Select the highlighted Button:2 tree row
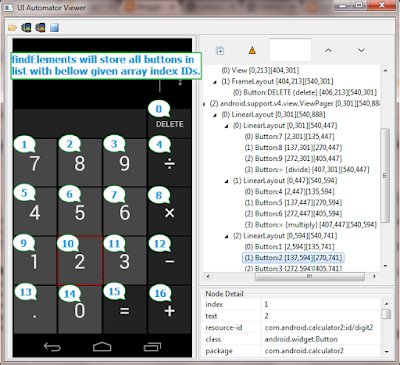 pos(293,258)
